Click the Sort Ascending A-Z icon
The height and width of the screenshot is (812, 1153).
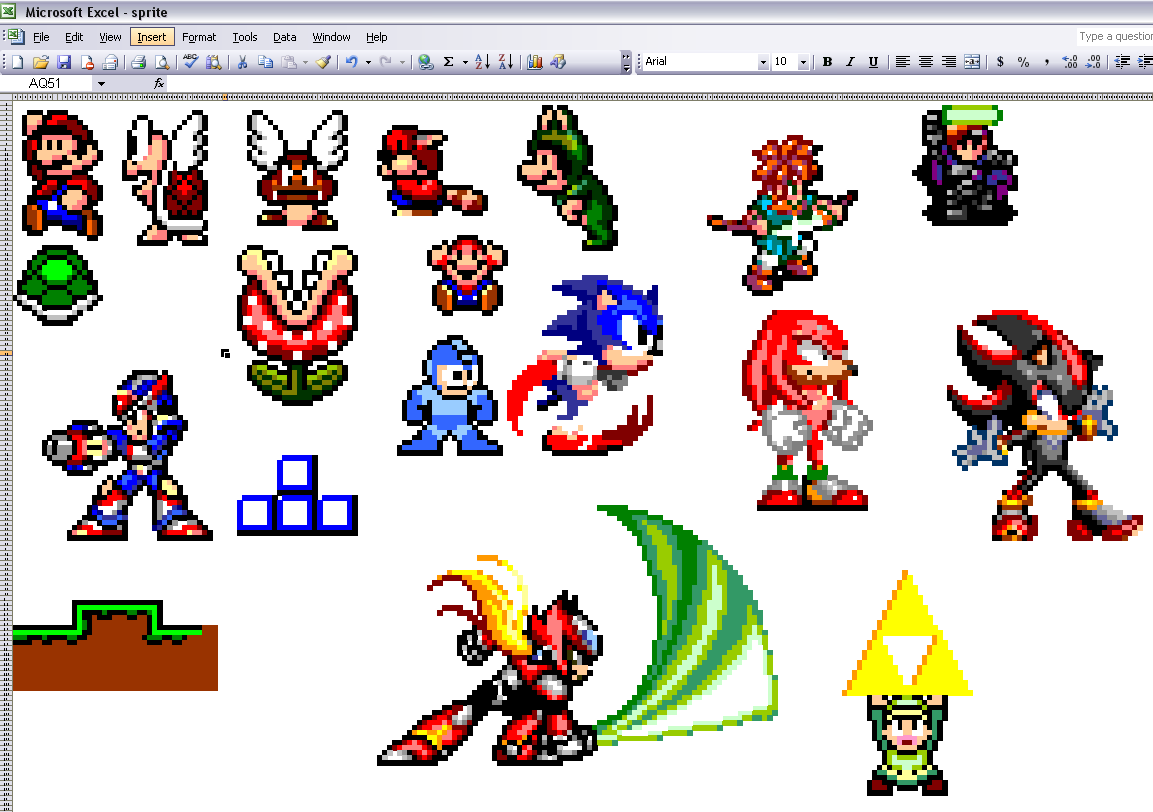(x=482, y=62)
